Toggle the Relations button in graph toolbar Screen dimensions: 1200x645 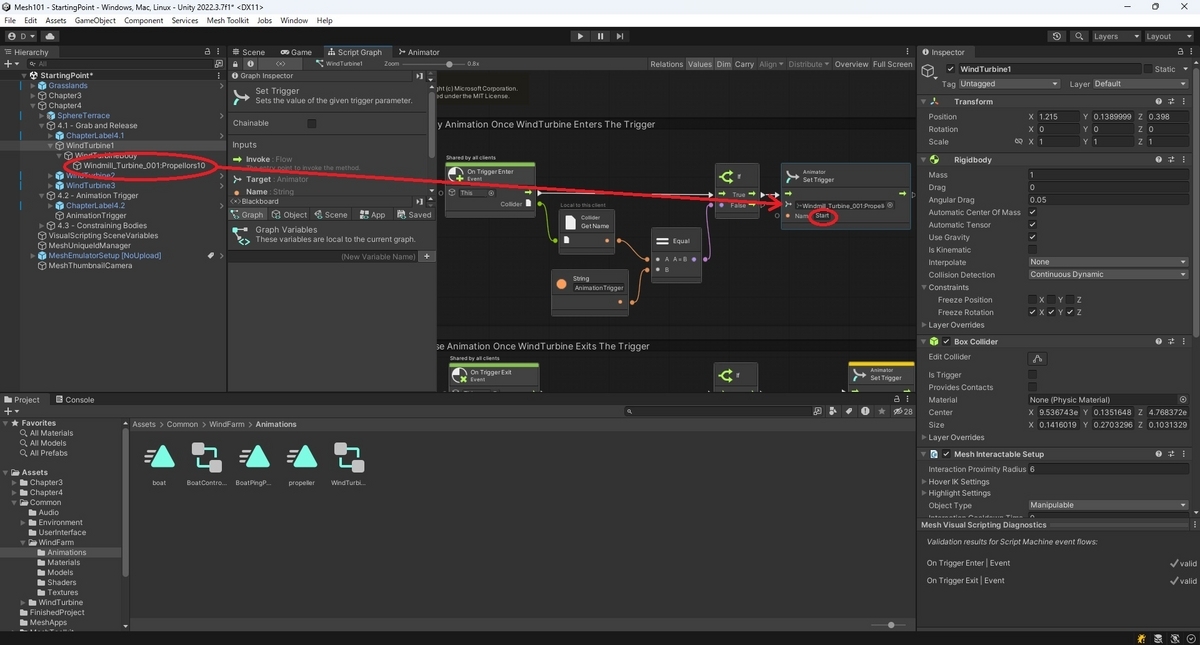pos(667,64)
